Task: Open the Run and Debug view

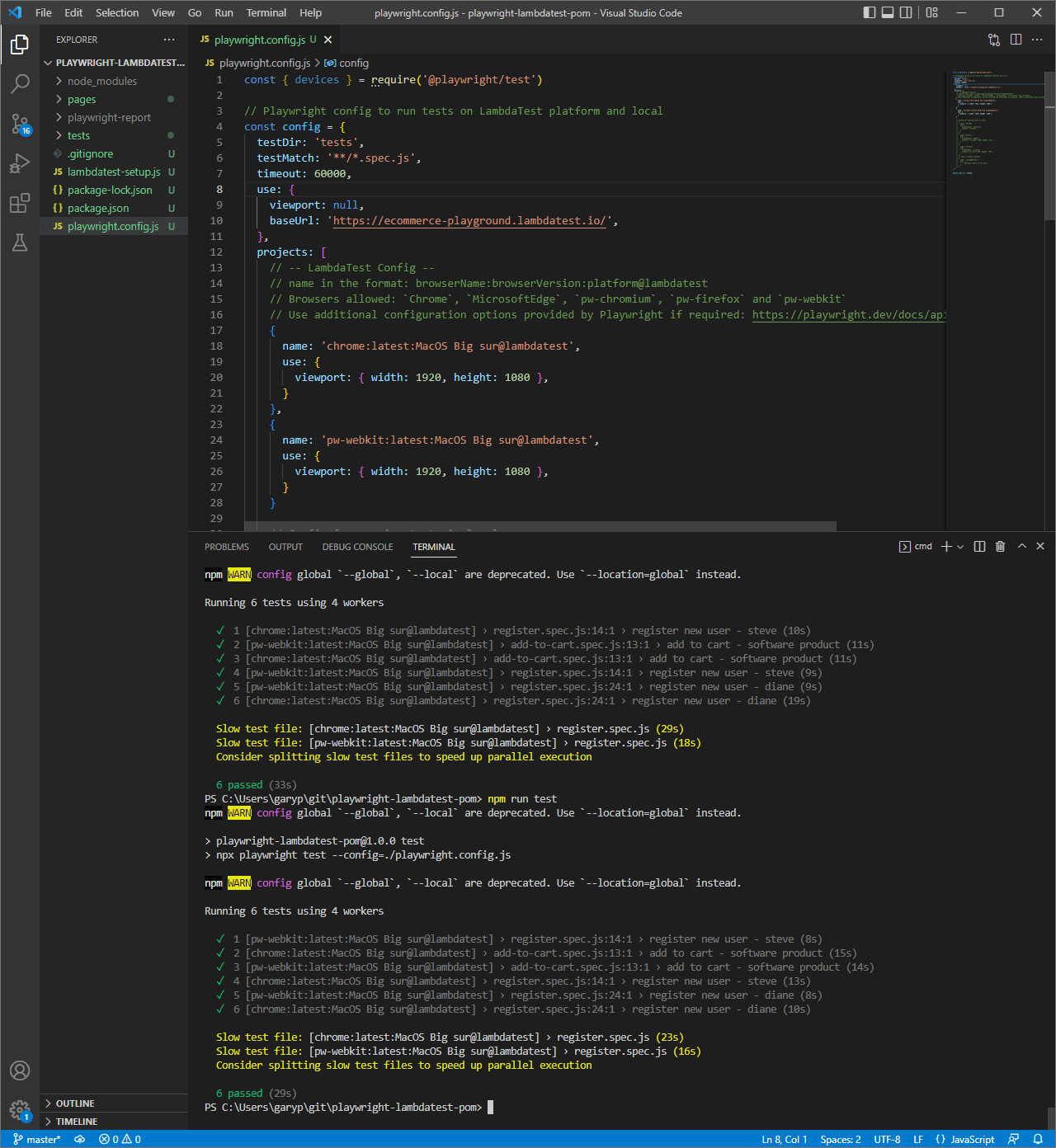Action: pos(20,163)
